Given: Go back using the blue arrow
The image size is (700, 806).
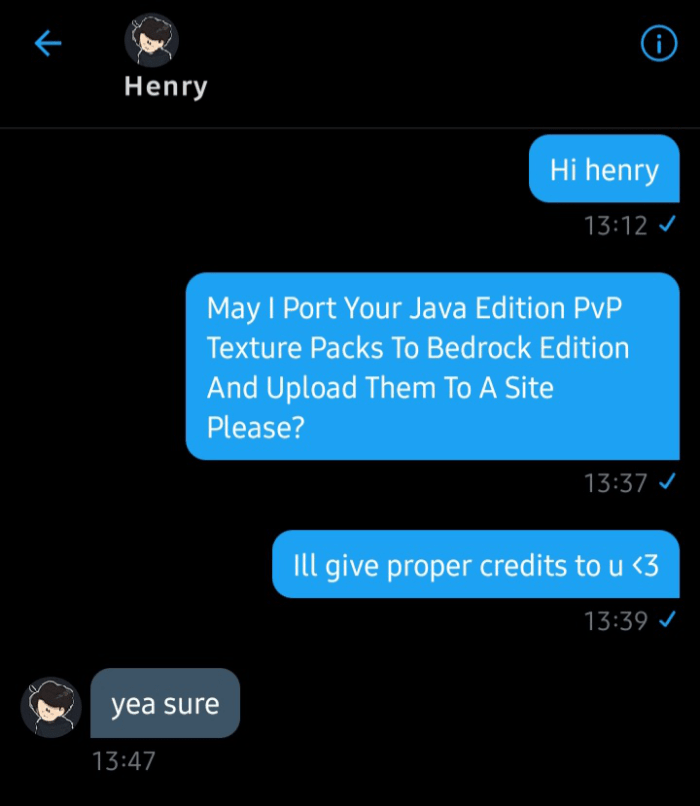Looking at the screenshot, I should (x=48, y=43).
